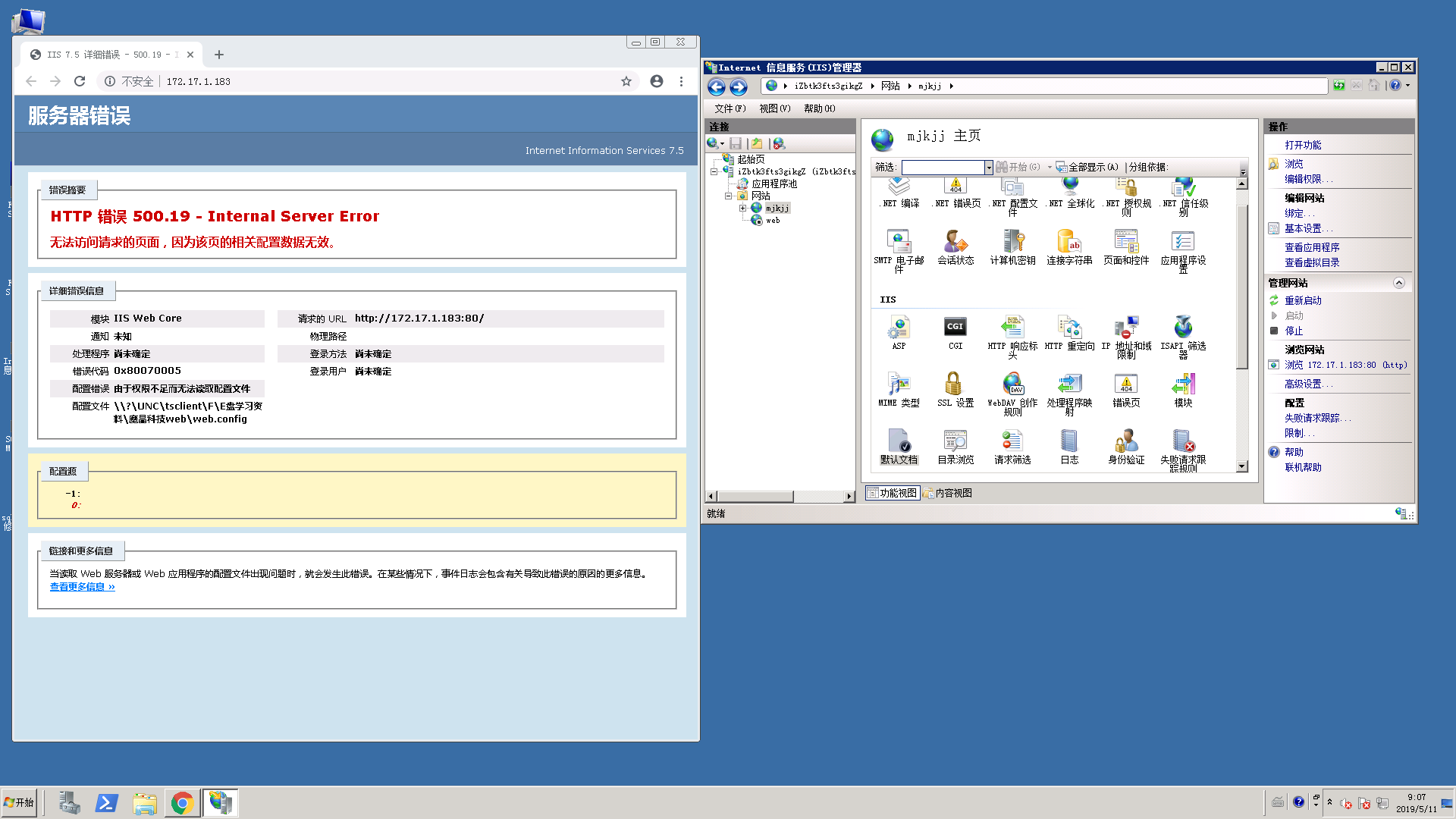Open 编辑权限 in actions pane
The width and height of the screenshot is (1456, 819).
click(1308, 179)
